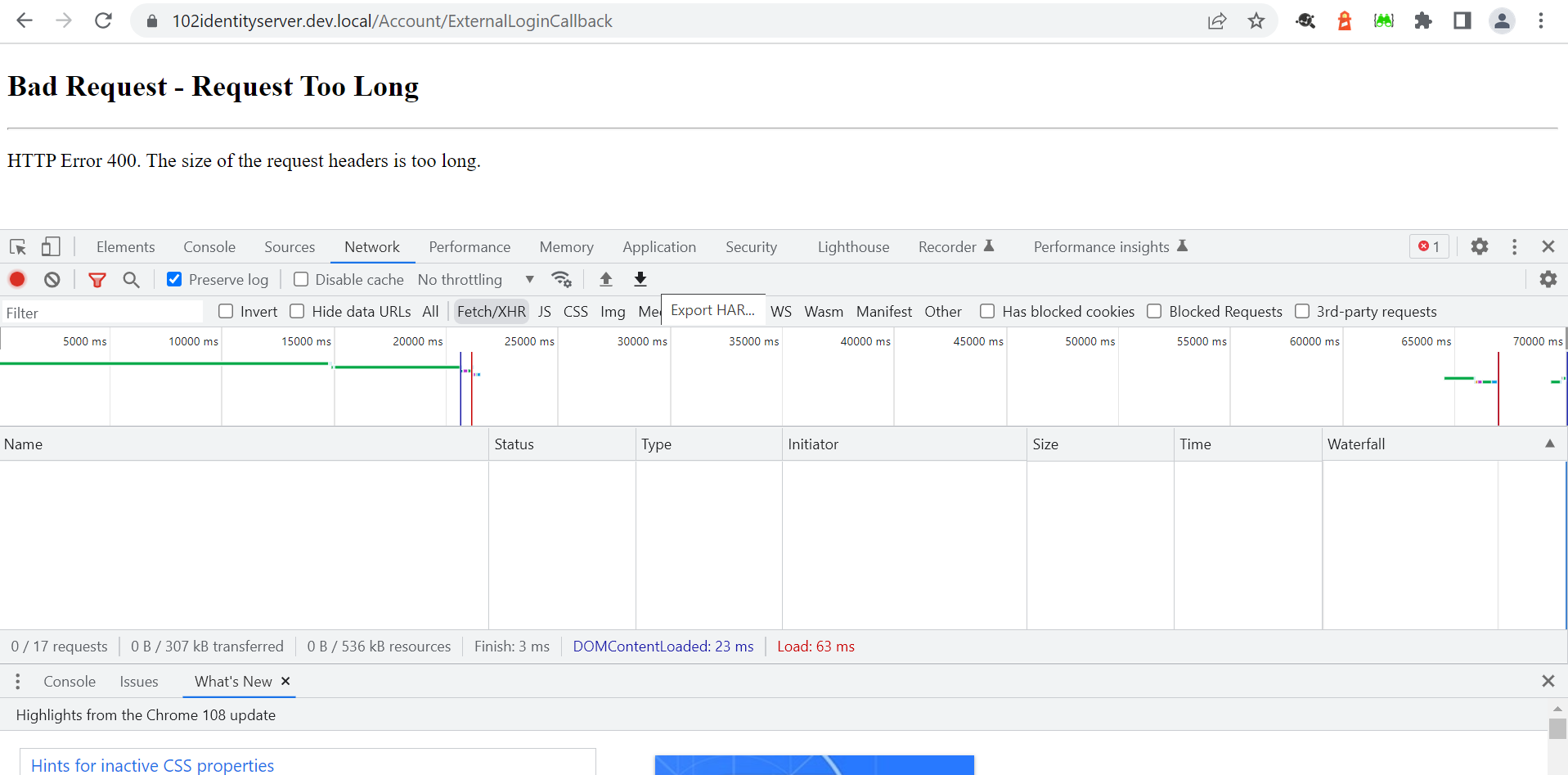
Task: Sort requests by the Name column
Action: pos(244,444)
